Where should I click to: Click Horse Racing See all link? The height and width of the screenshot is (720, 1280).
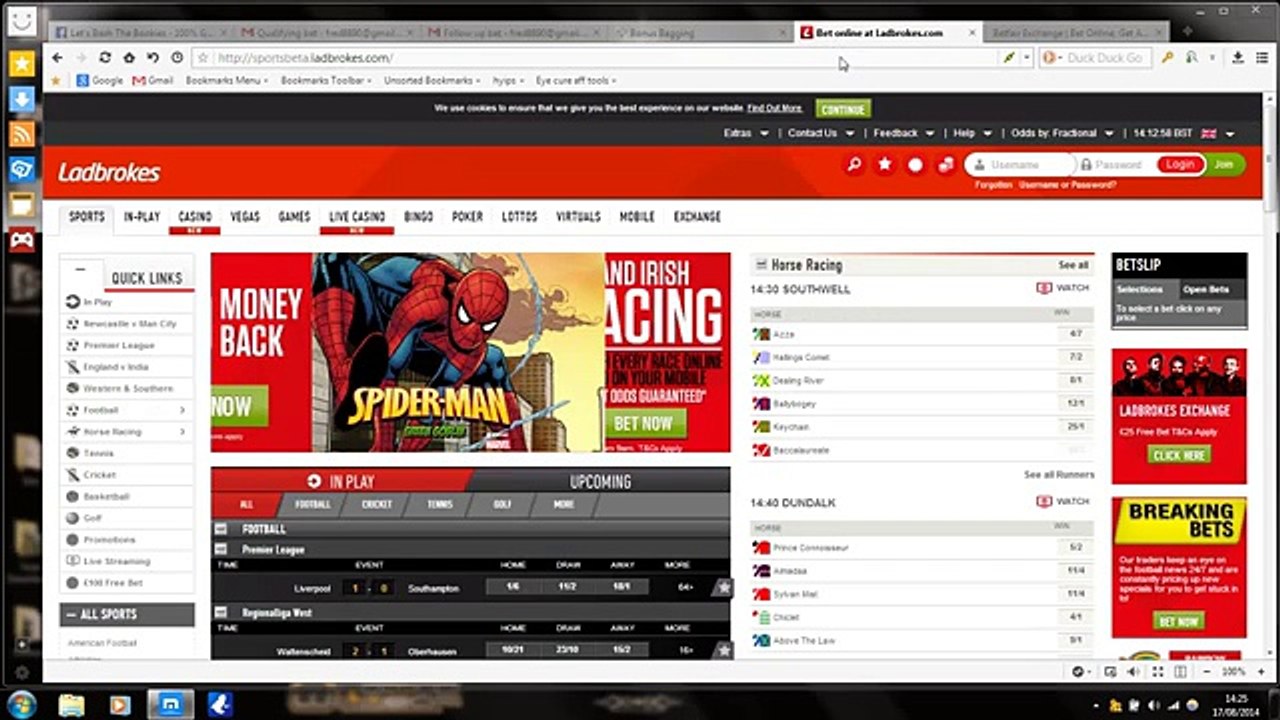1073,265
